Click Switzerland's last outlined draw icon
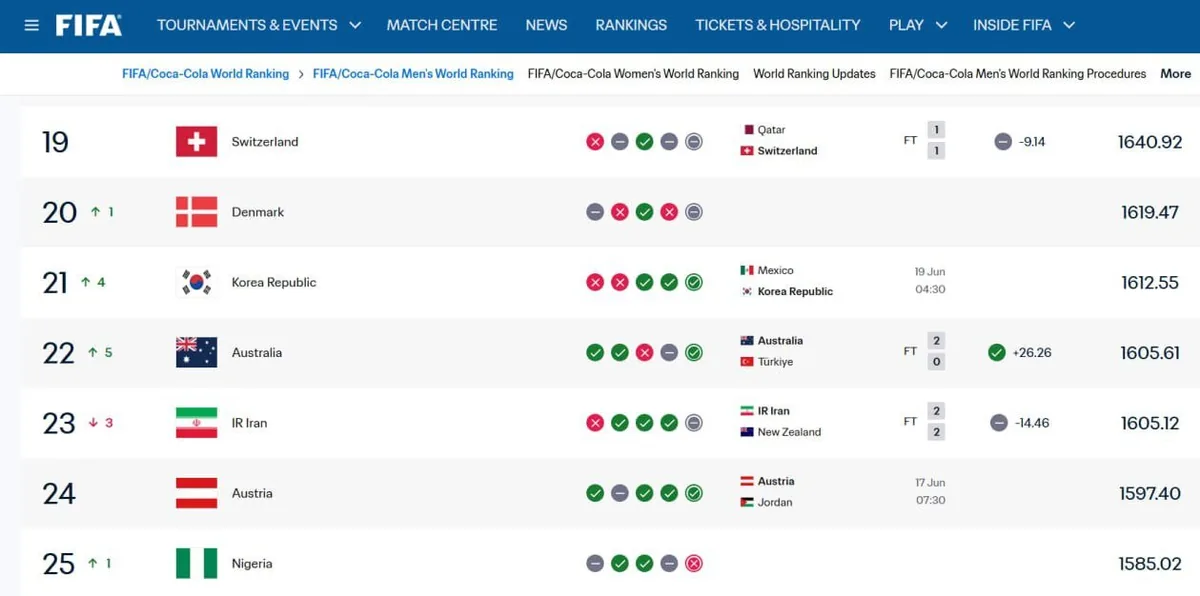The width and height of the screenshot is (1200, 596). (x=694, y=142)
